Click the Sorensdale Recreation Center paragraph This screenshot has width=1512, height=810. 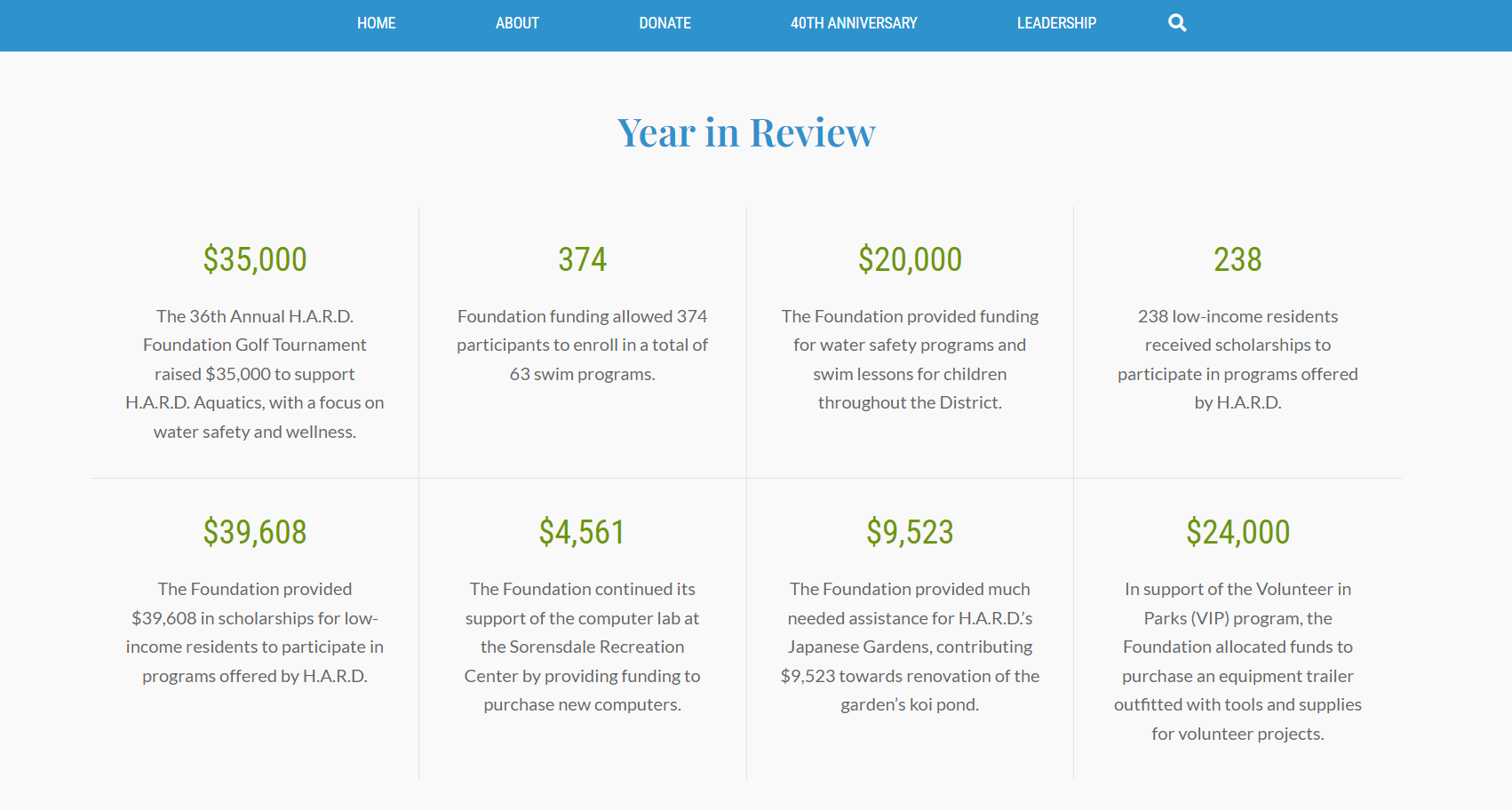582,647
